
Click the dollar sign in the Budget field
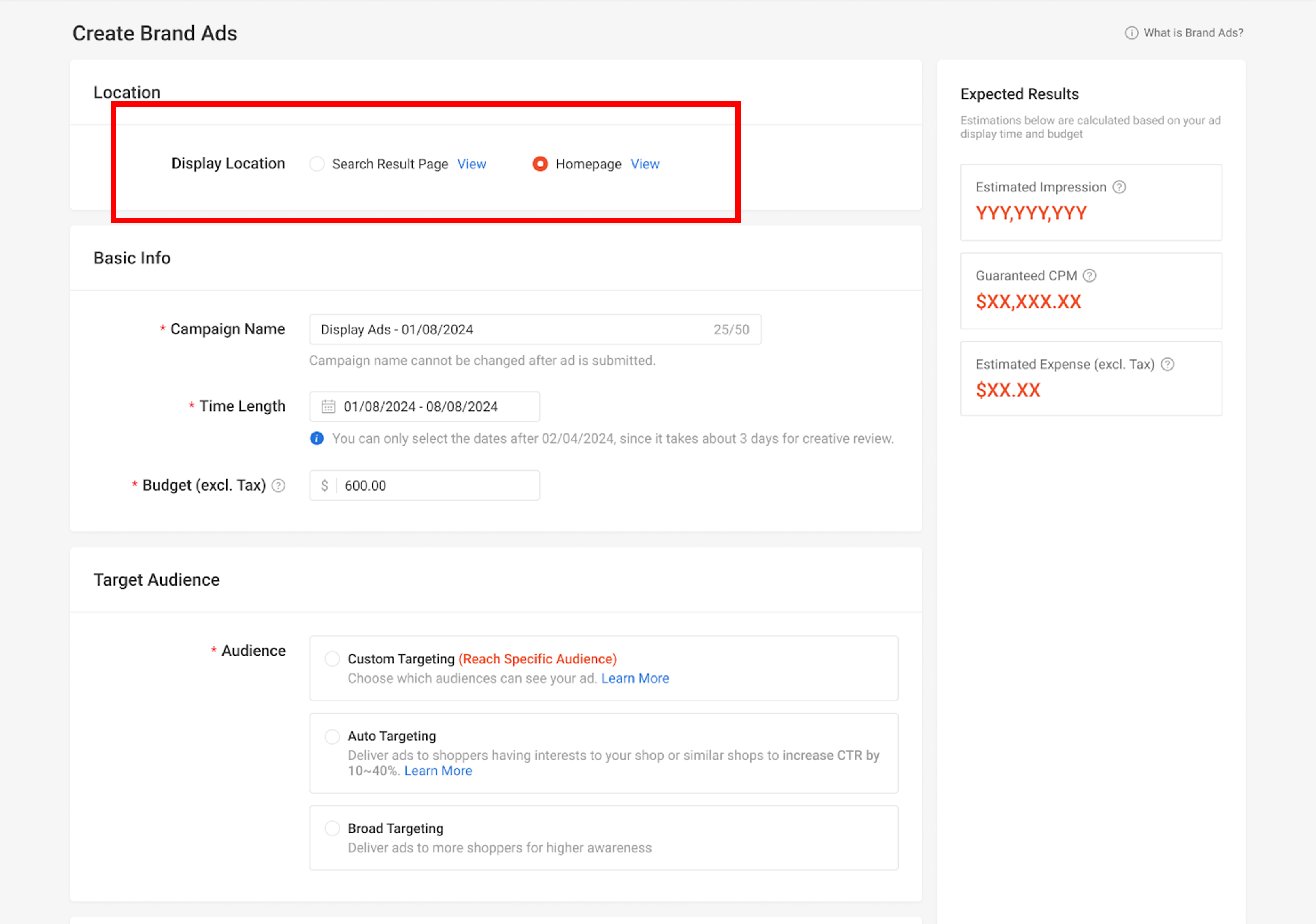point(324,485)
